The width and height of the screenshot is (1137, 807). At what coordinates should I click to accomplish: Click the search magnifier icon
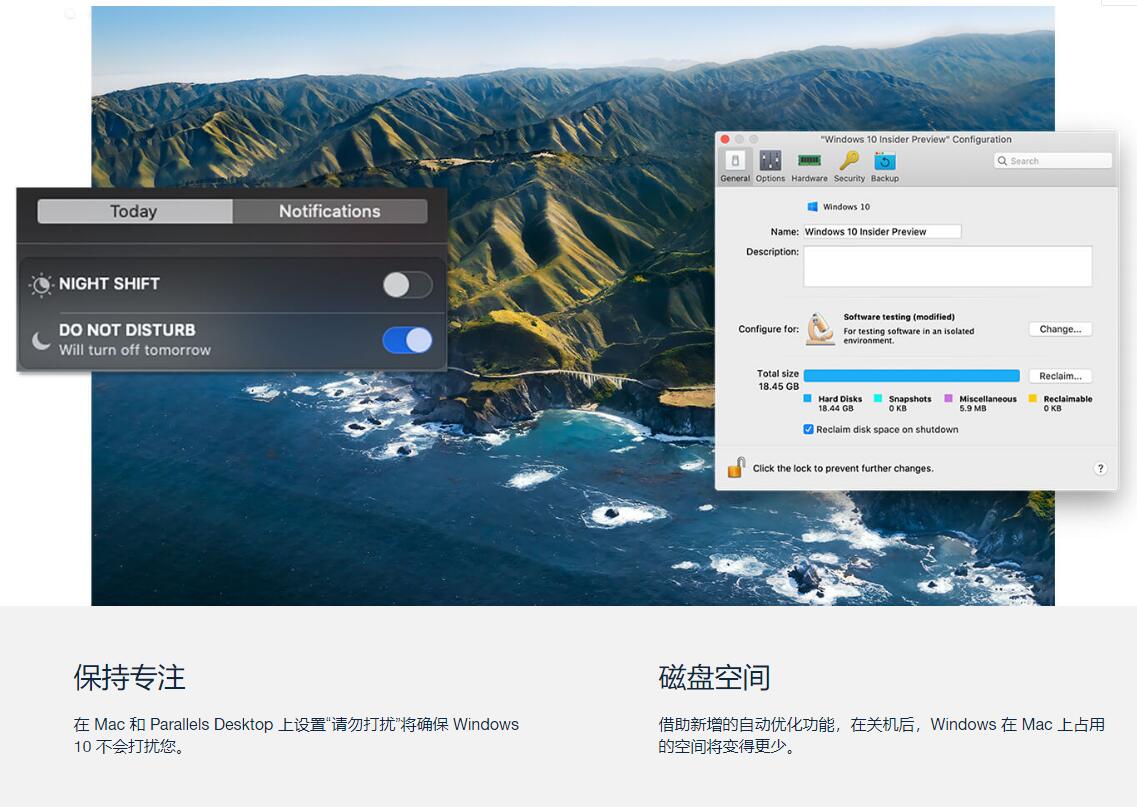tap(1002, 161)
